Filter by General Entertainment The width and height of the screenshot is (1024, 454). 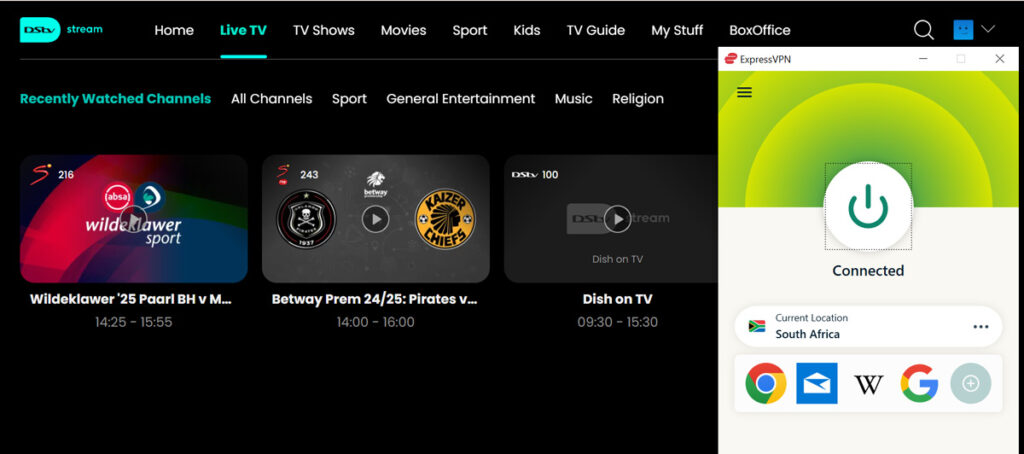[x=460, y=99]
